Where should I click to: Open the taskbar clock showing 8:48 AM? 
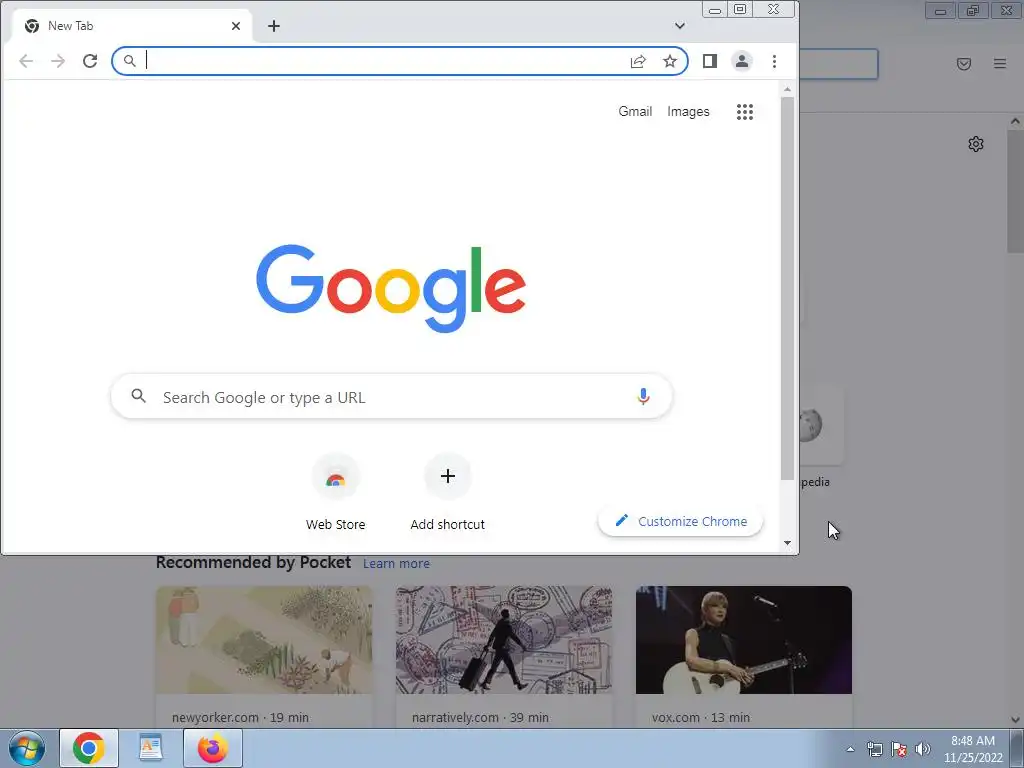973,749
